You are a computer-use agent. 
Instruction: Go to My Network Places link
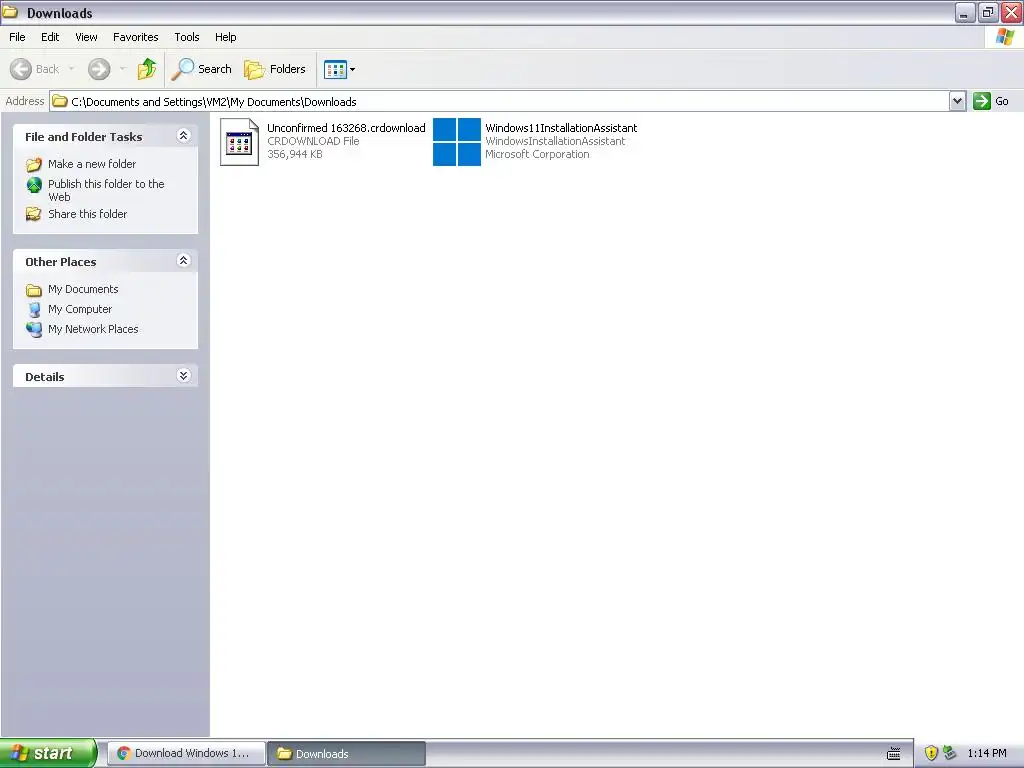coord(93,329)
